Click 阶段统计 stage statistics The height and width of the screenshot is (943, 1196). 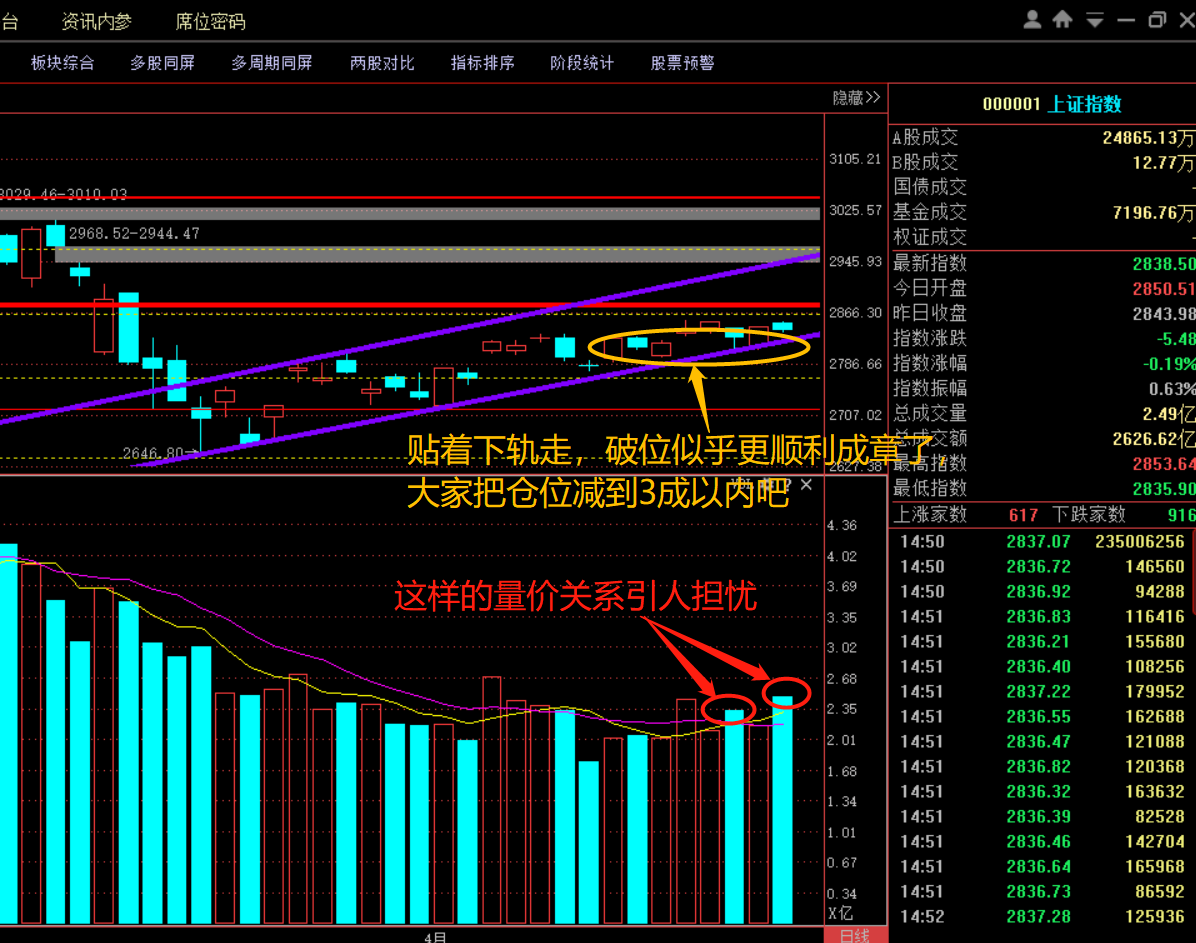582,63
